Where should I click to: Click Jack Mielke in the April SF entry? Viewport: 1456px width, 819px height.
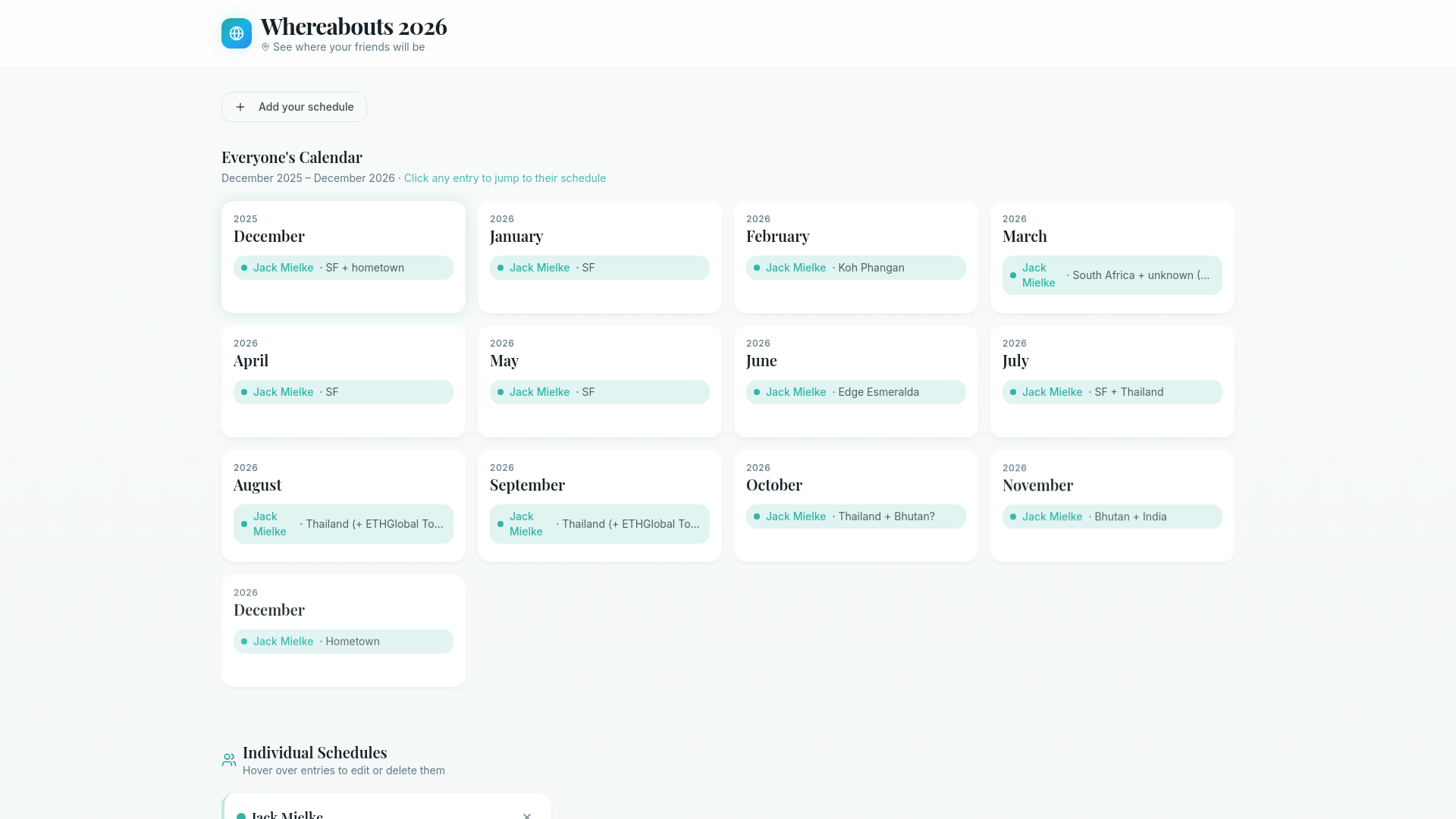(283, 392)
